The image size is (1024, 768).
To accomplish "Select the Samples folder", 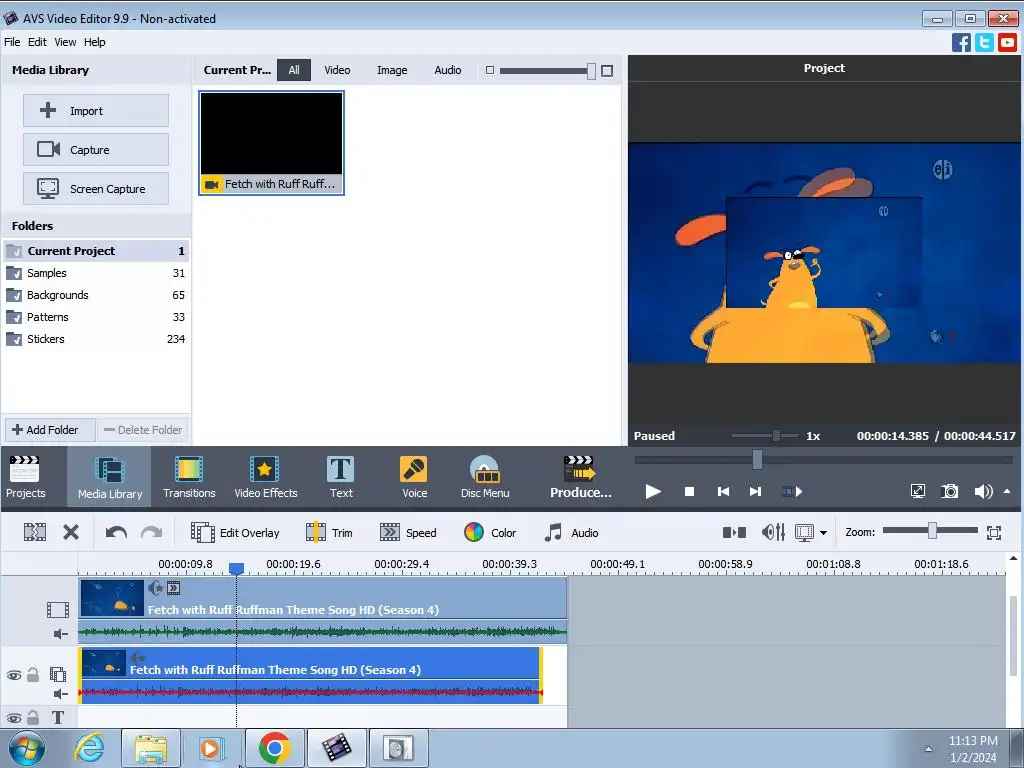I will pos(95,273).
